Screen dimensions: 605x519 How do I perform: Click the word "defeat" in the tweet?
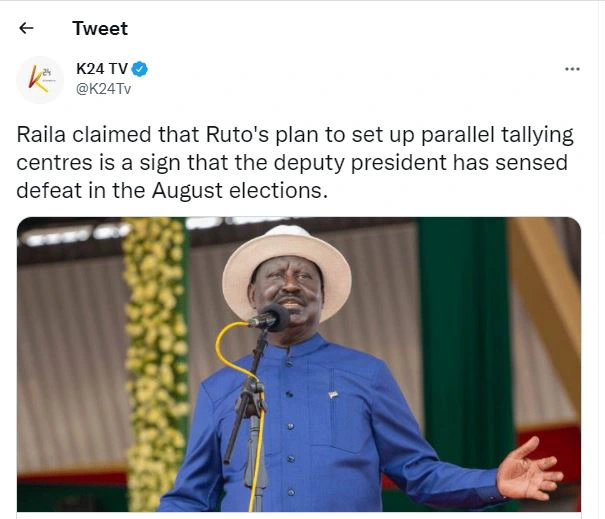coord(47,189)
